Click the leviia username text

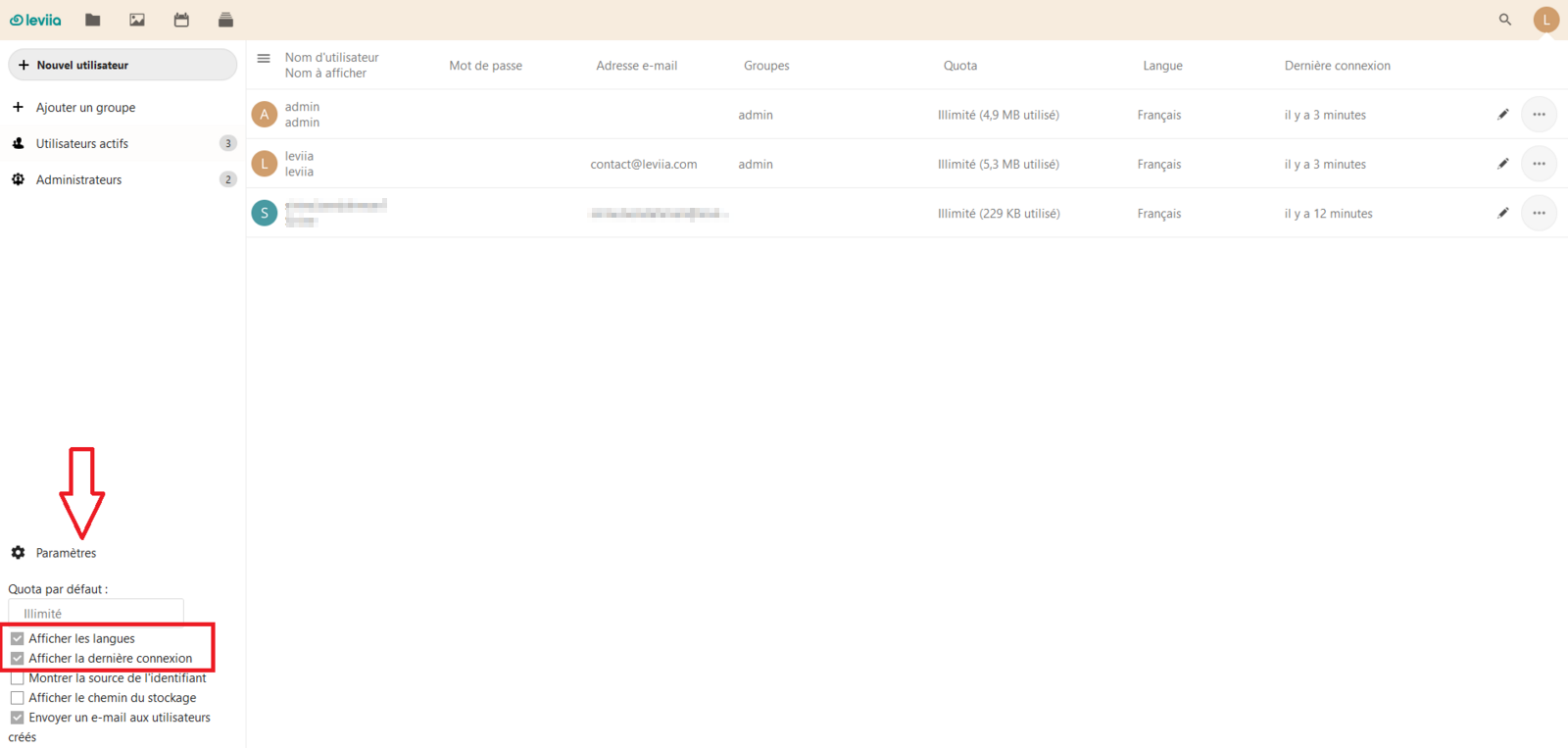[x=299, y=156]
